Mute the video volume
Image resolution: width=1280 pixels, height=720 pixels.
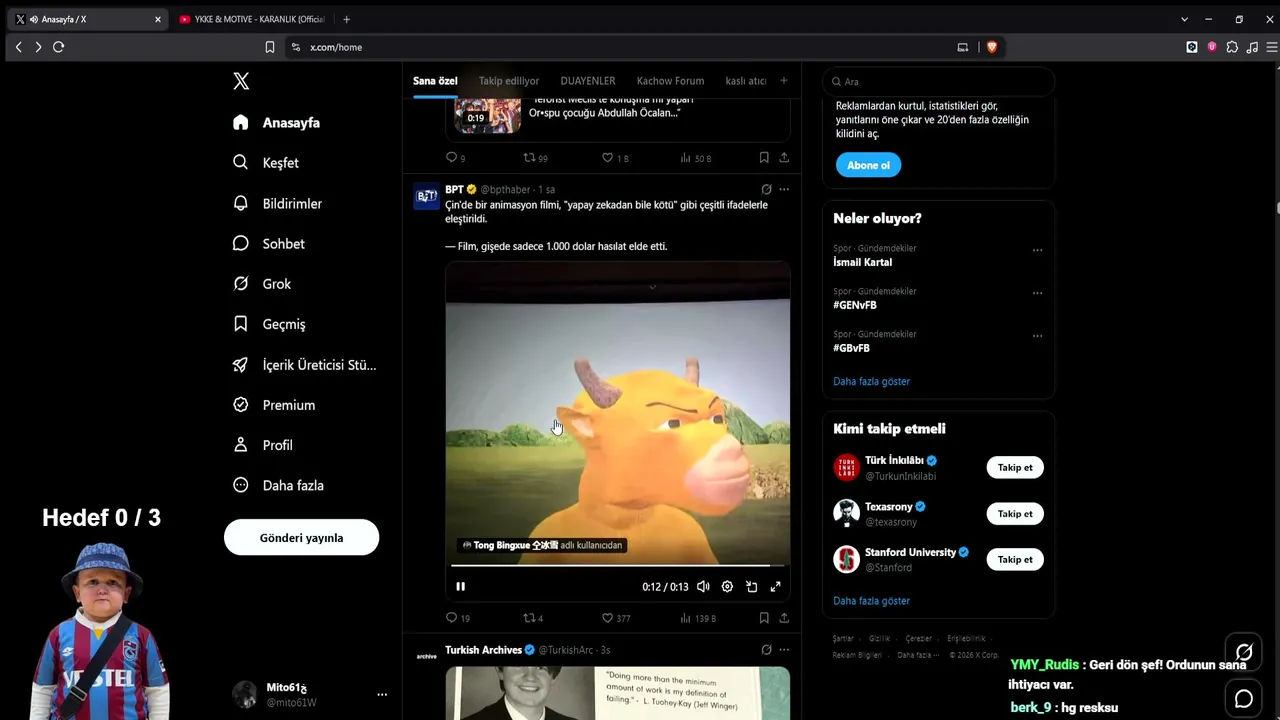[703, 587]
